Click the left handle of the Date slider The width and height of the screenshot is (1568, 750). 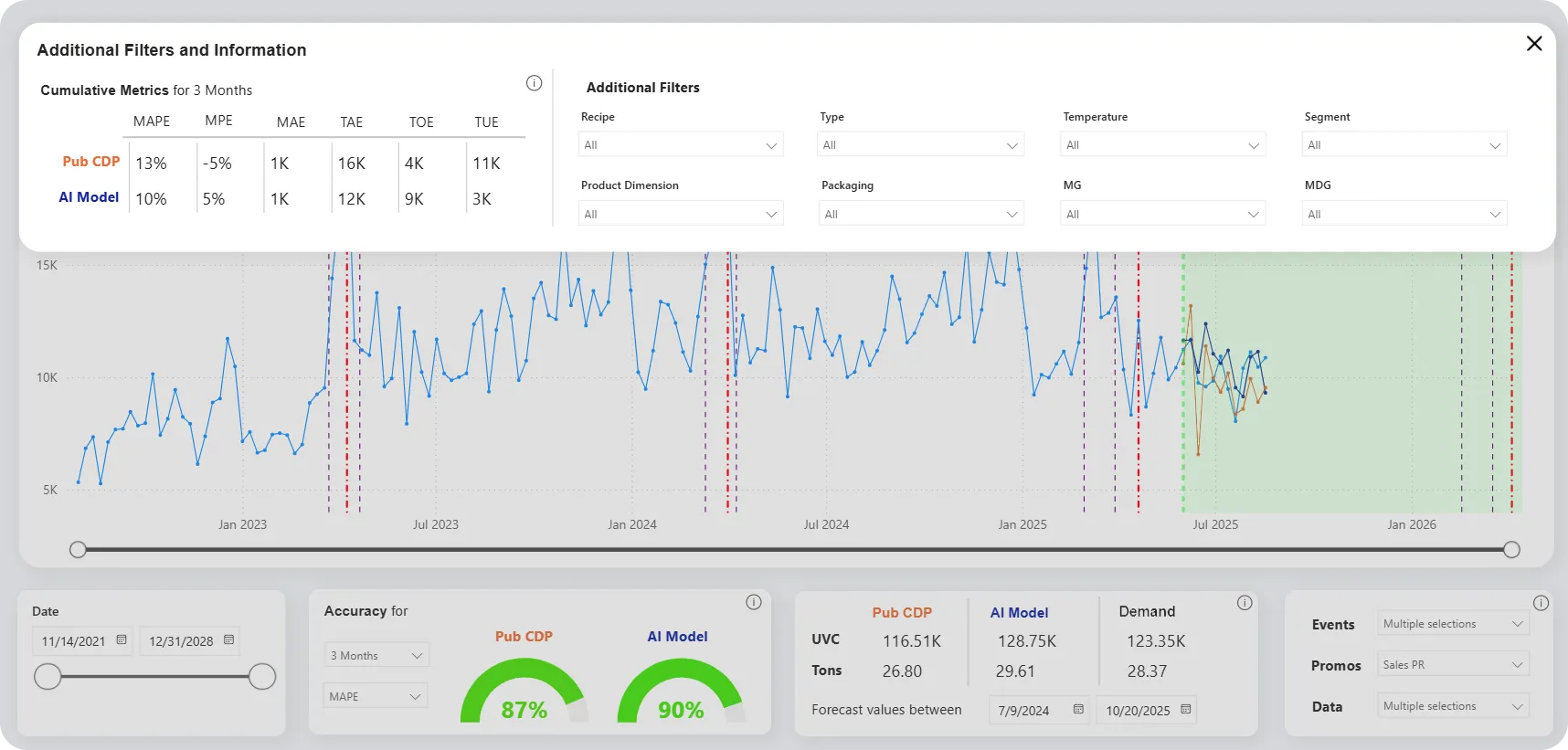pos(48,676)
